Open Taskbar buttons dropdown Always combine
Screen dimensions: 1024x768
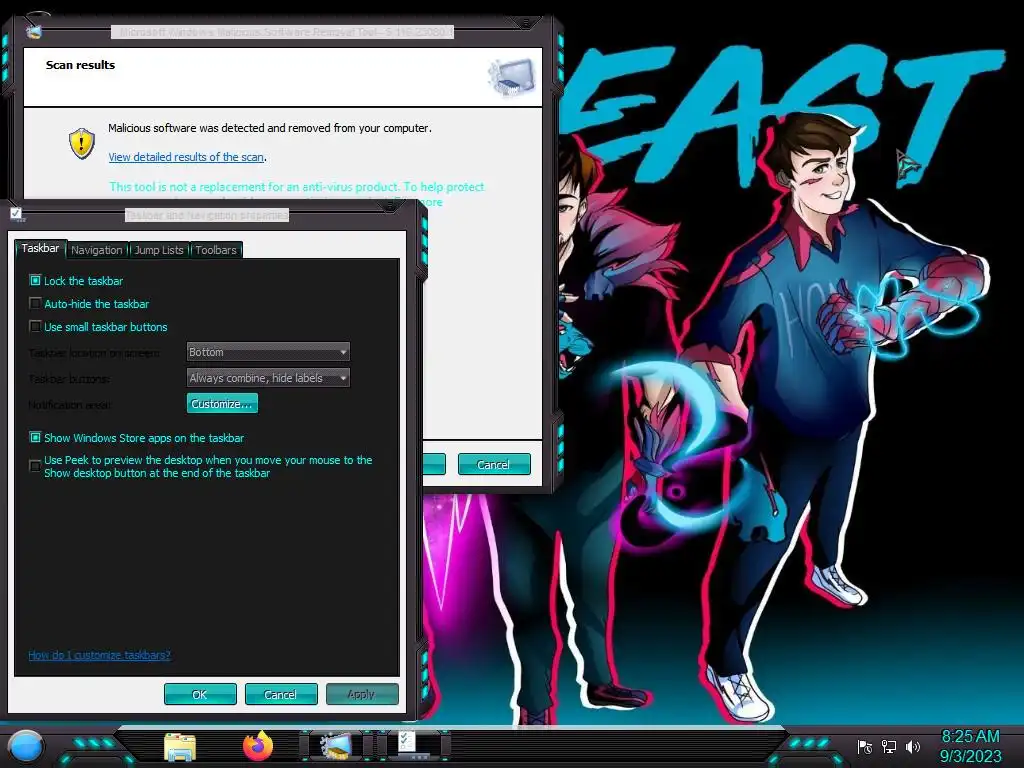(x=268, y=377)
